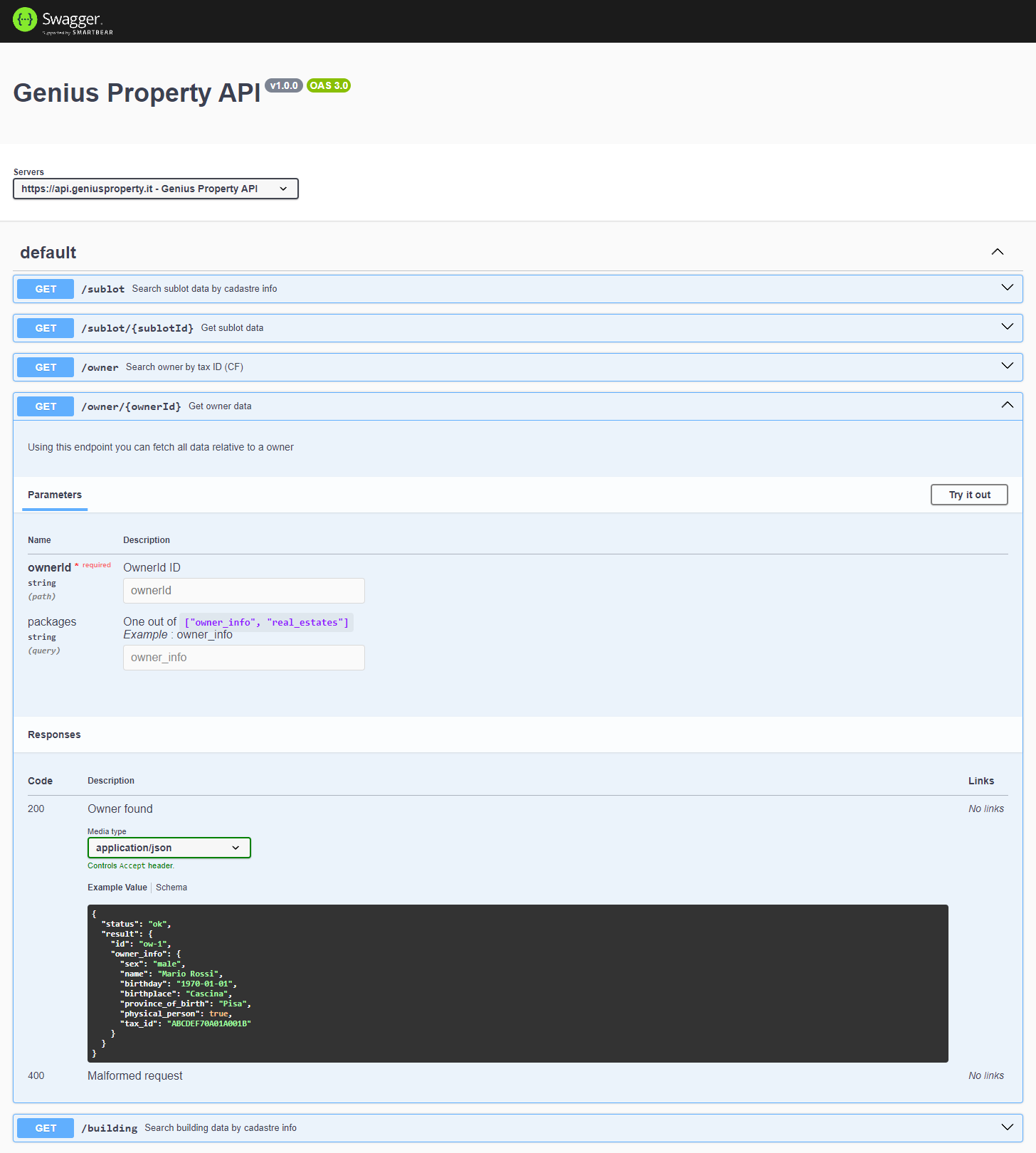Viewport: 1036px width, 1153px height.
Task: Click GET badge of /sublot endpoint
Action: point(46,289)
